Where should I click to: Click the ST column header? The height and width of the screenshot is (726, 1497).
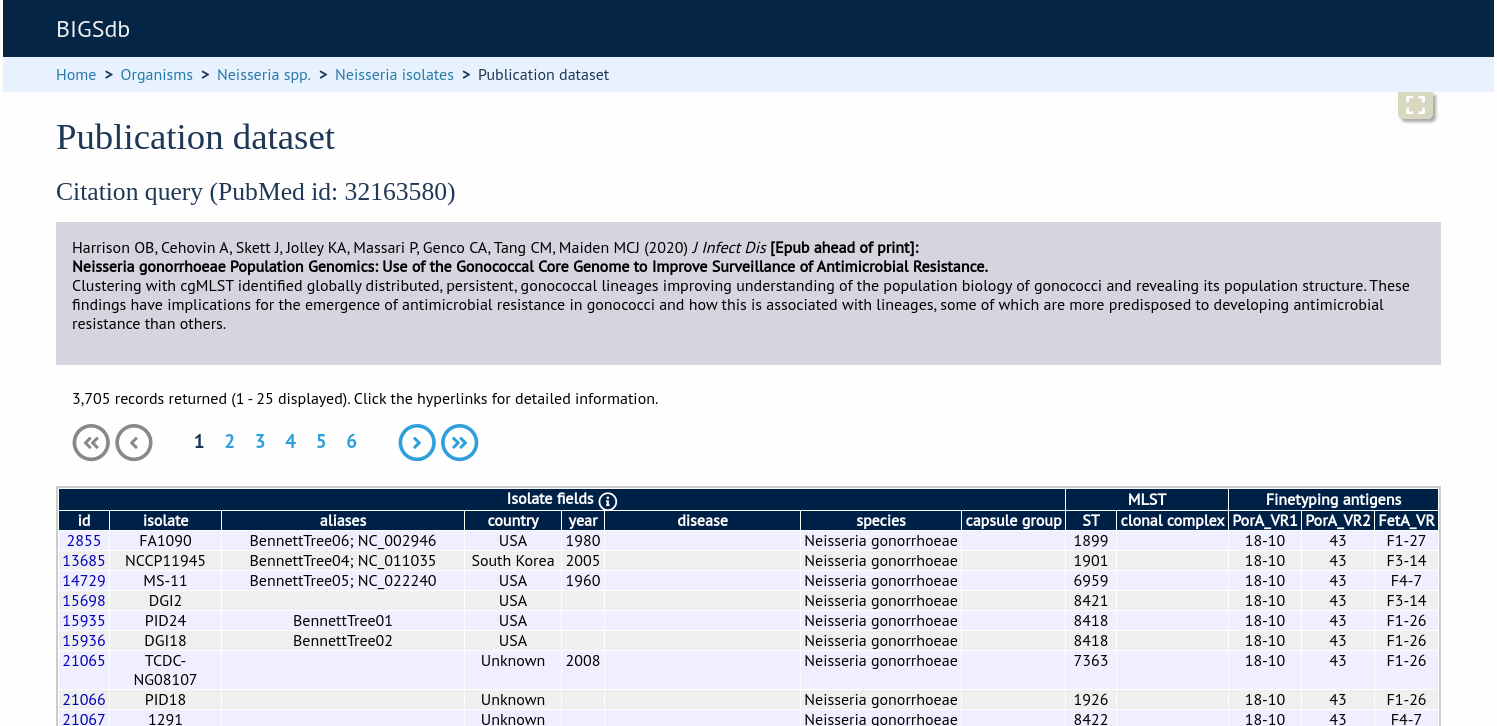(1091, 521)
